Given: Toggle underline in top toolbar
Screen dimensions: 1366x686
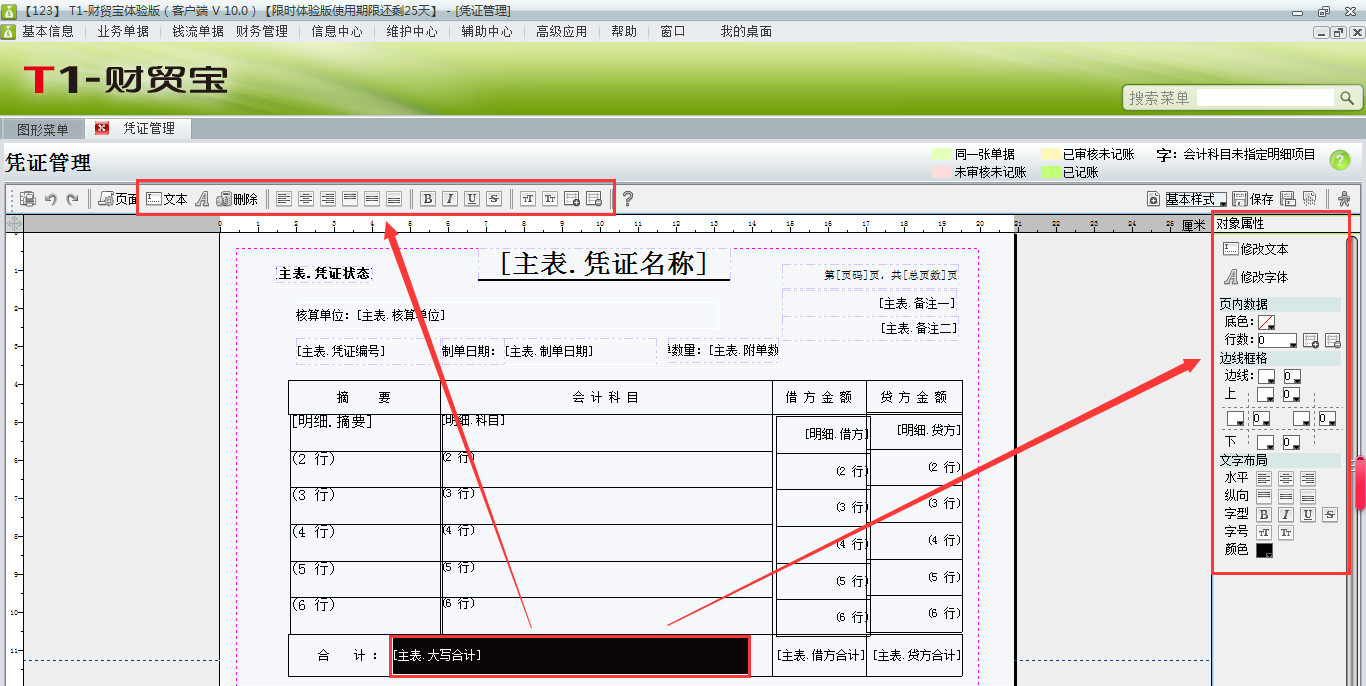Looking at the screenshot, I should [472, 199].
